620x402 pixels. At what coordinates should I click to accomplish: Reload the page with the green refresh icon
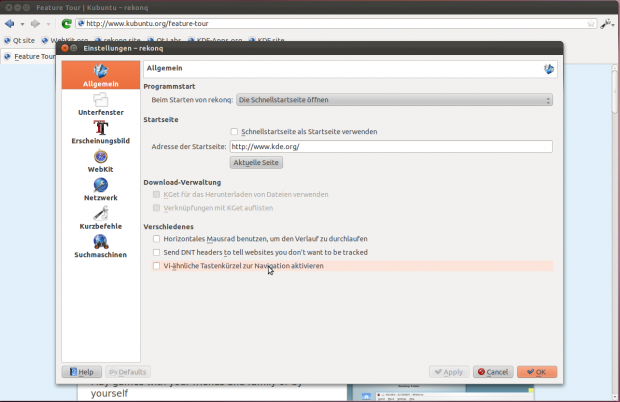(x=66, y=23)
